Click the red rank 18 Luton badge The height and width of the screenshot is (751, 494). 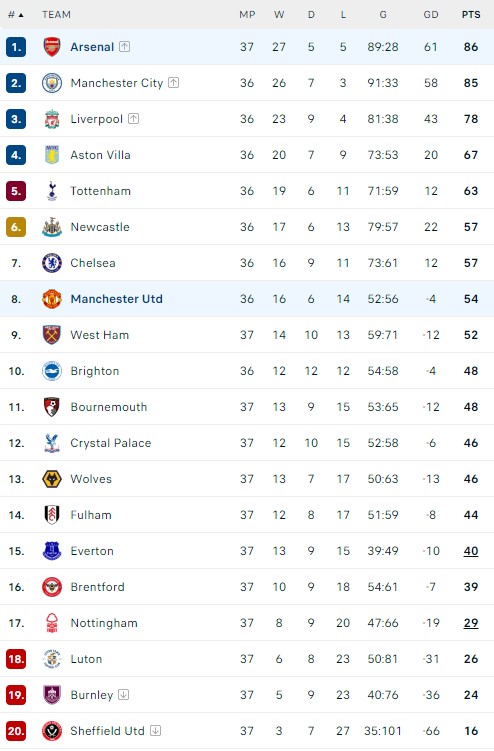point(16,659)
